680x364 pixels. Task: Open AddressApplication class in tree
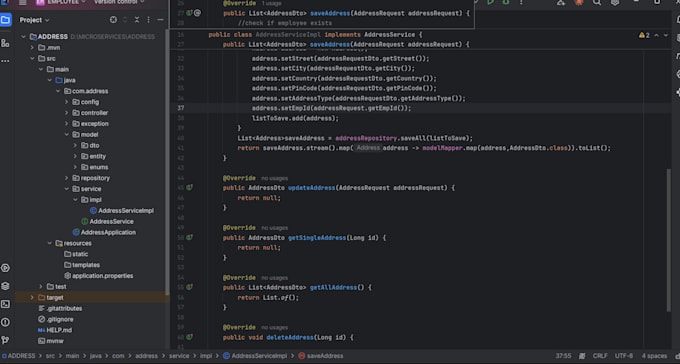pos(104,233)
